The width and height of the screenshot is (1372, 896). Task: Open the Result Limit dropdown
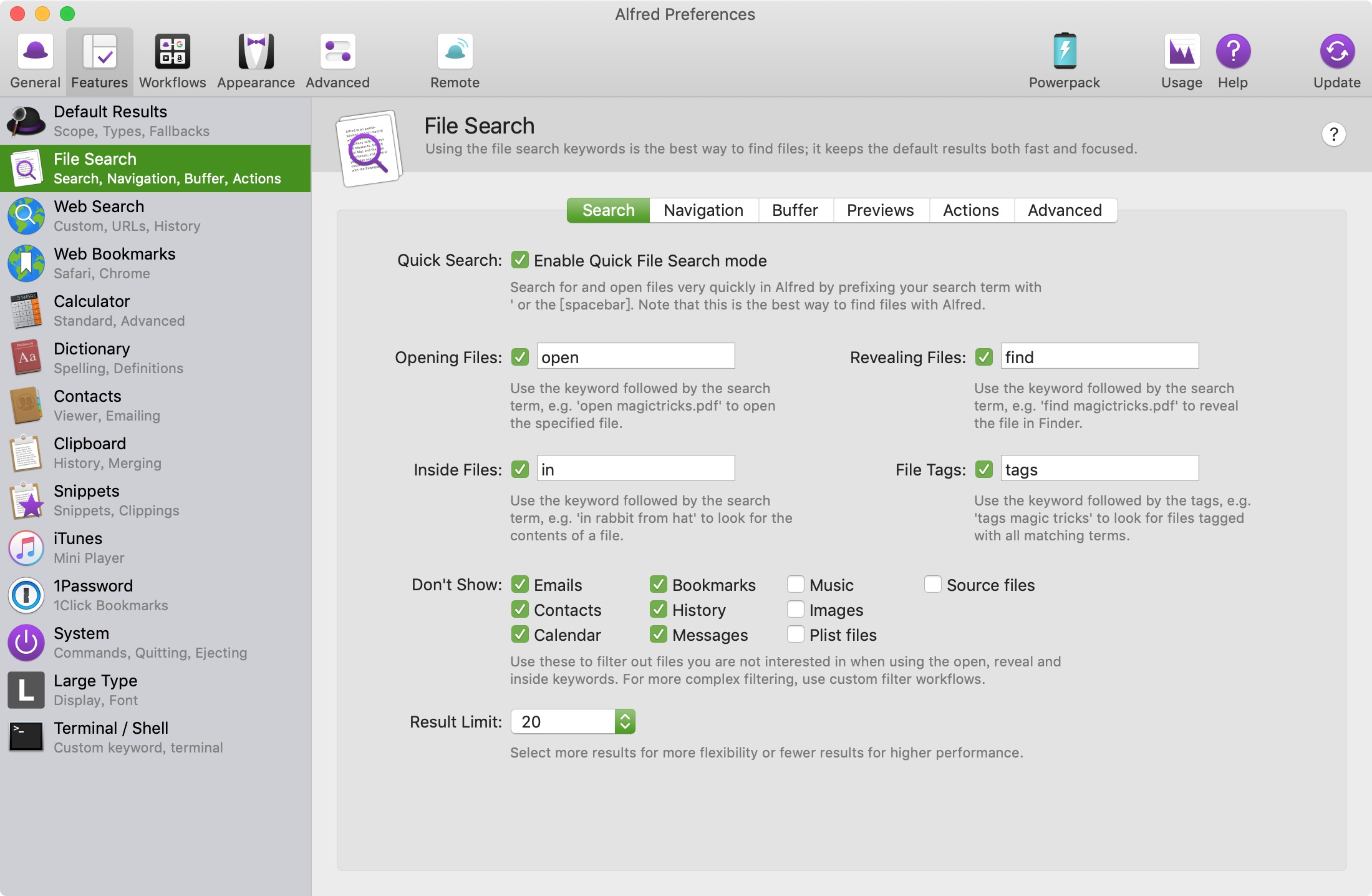click(573, 721)
